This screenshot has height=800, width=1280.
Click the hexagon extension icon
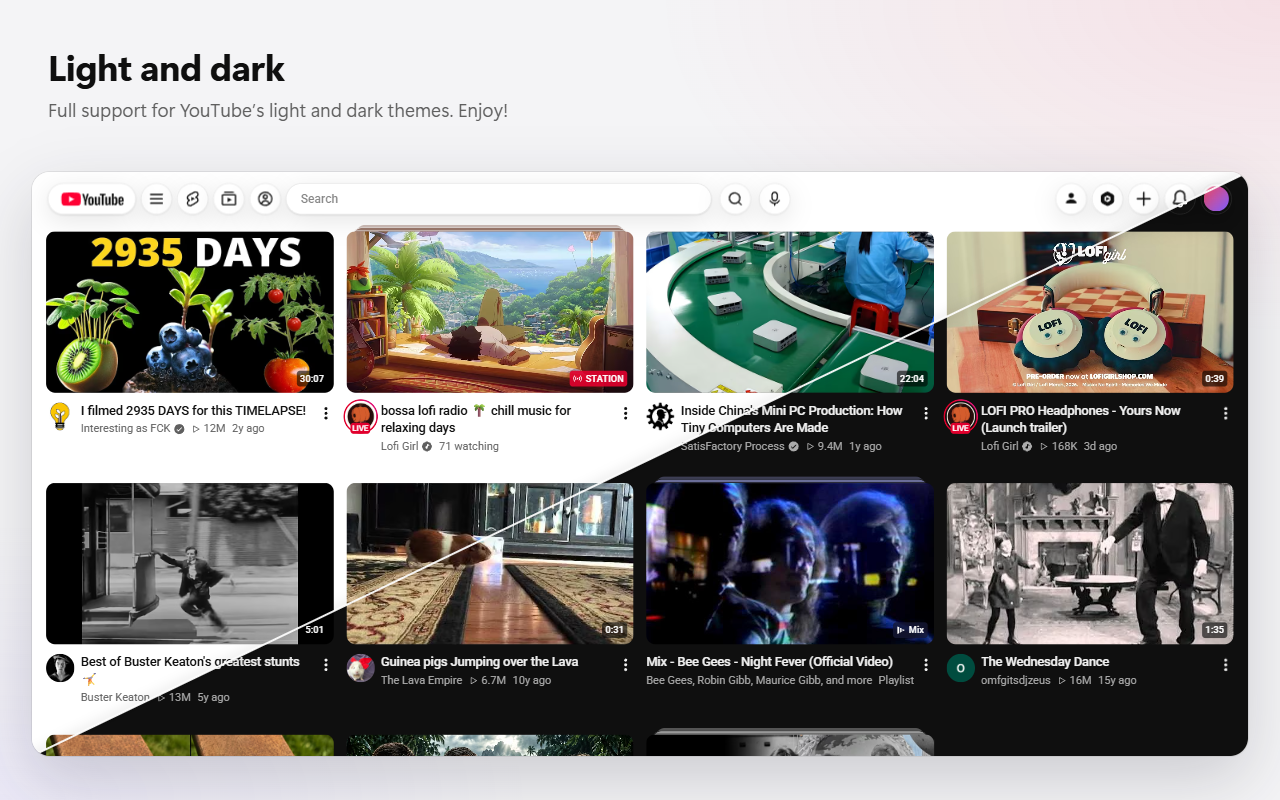click(x=1107, y=199)
